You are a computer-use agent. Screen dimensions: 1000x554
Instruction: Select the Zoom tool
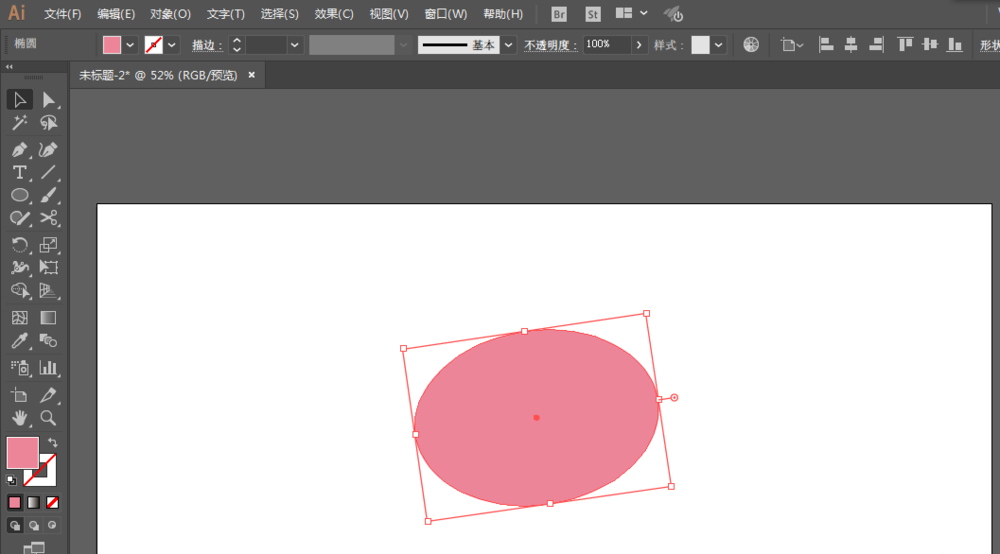[48, 418]
